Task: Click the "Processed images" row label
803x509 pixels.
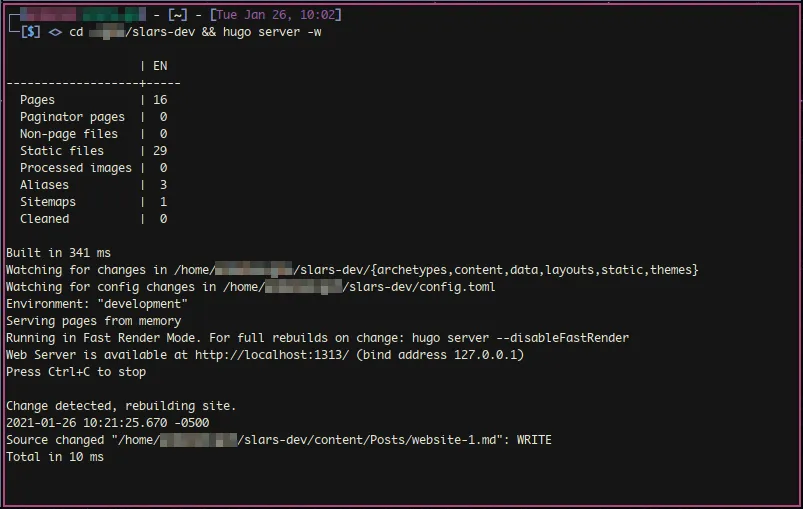Action: click(76, 168)
